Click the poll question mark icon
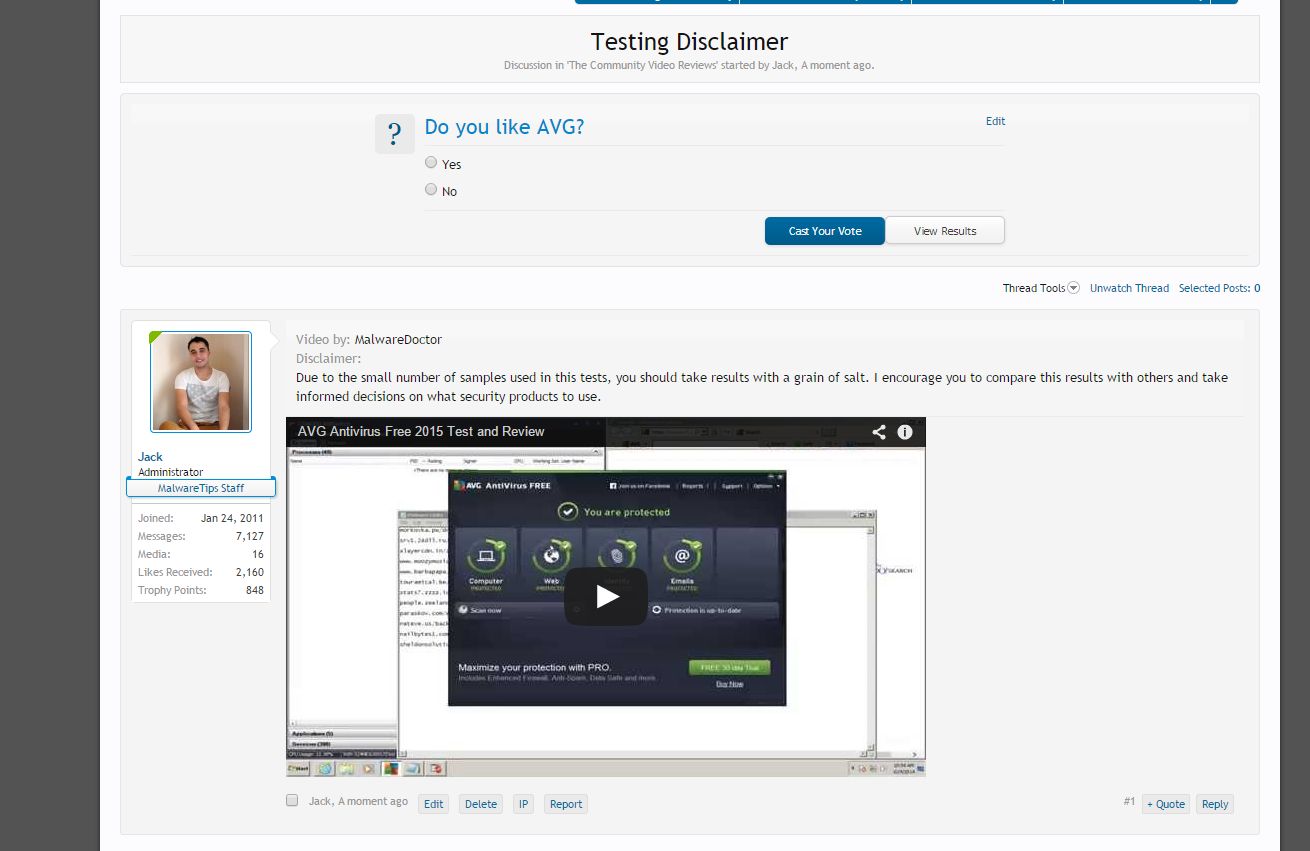The width and height of the screenshot is (1310, 851). [x=395, y=134]
